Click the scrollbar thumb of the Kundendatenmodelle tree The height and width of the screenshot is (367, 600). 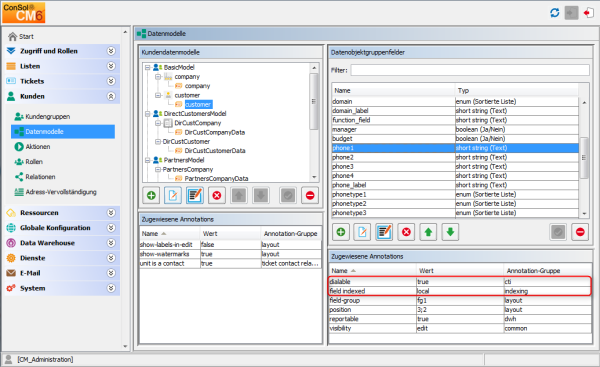[x=314, y=101]
